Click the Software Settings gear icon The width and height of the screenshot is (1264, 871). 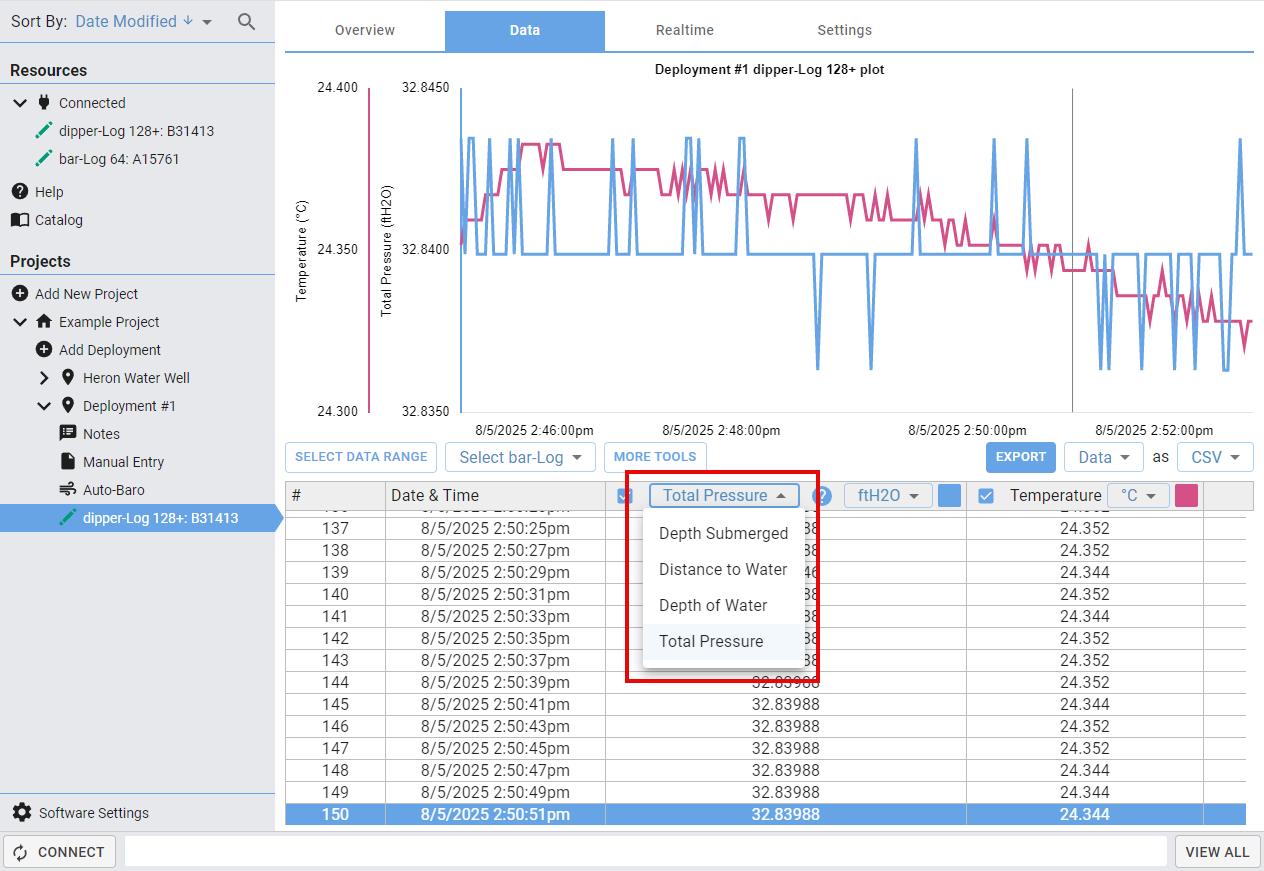coord(22,812)
